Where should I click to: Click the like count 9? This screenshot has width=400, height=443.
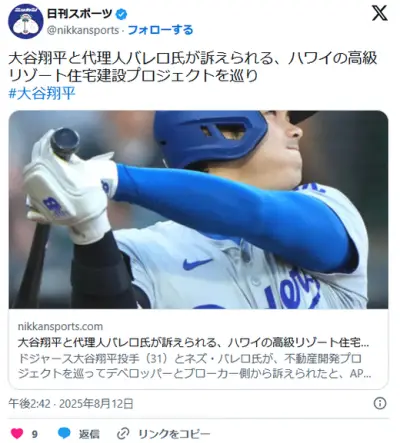35,434
